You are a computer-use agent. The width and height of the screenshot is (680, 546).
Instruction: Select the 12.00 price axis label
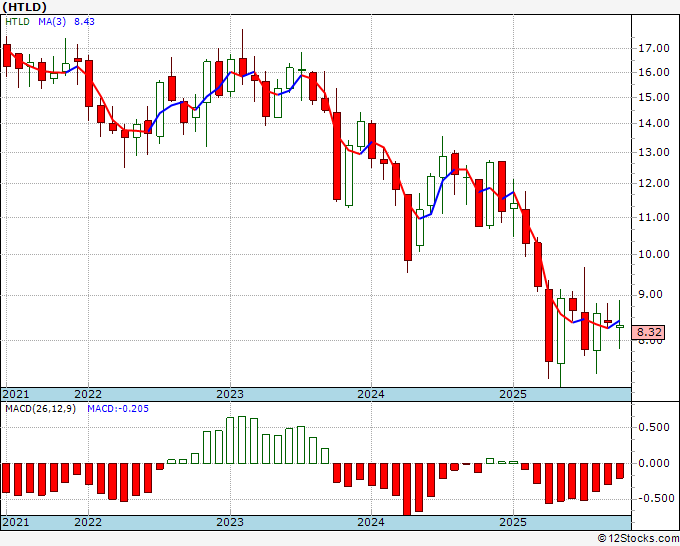654,183
